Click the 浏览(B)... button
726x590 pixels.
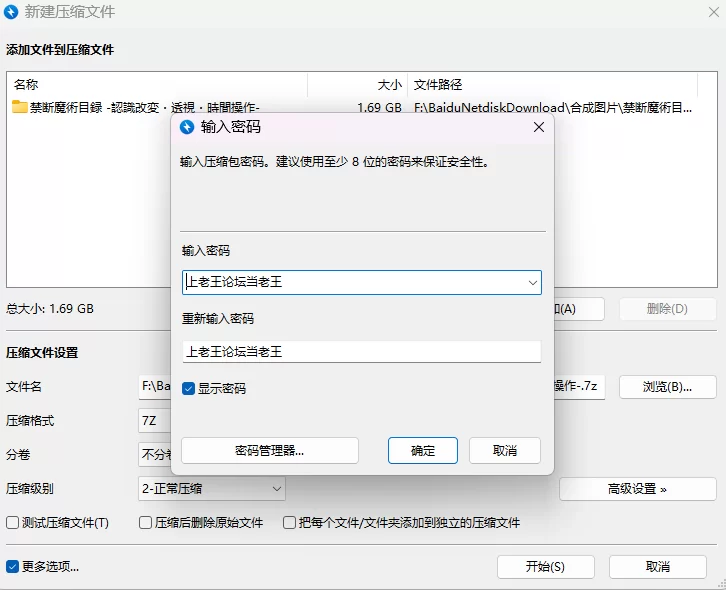point(668,387)
